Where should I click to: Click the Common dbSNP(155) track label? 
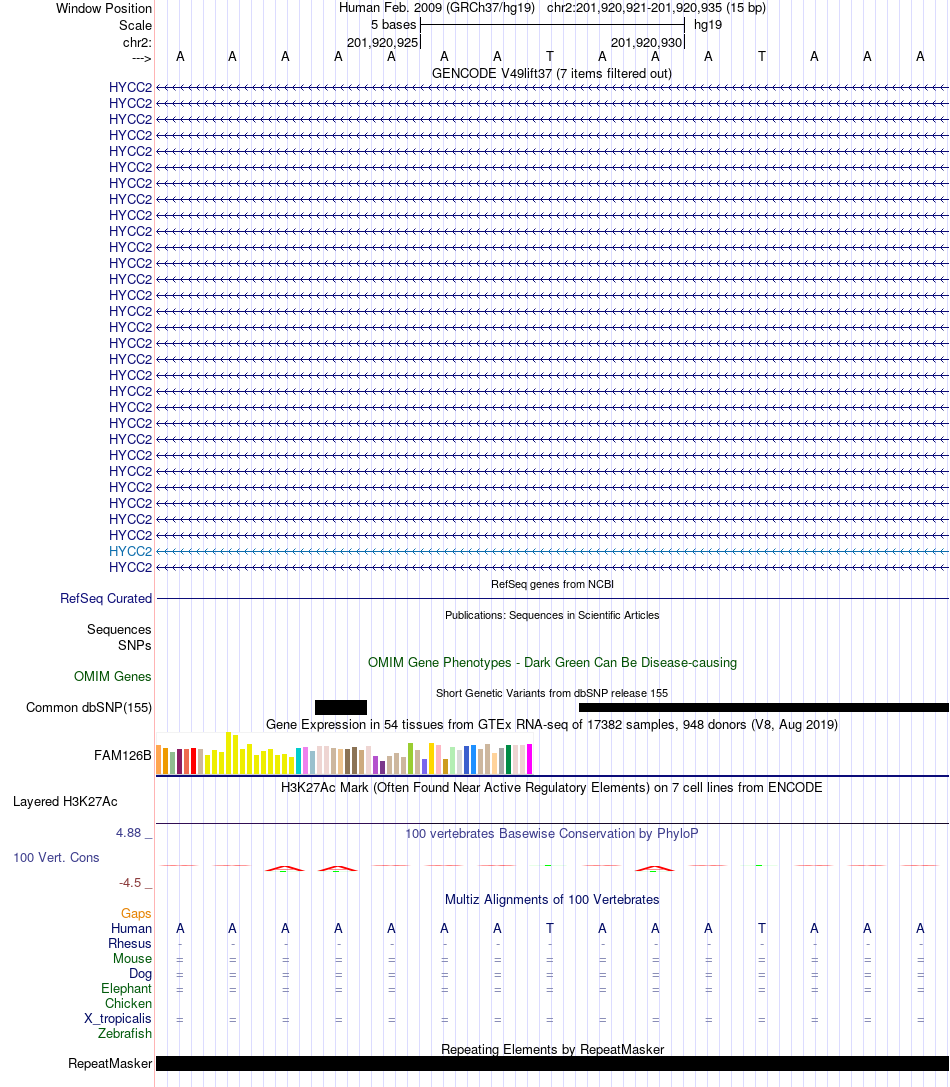click(x=89, y=708)
